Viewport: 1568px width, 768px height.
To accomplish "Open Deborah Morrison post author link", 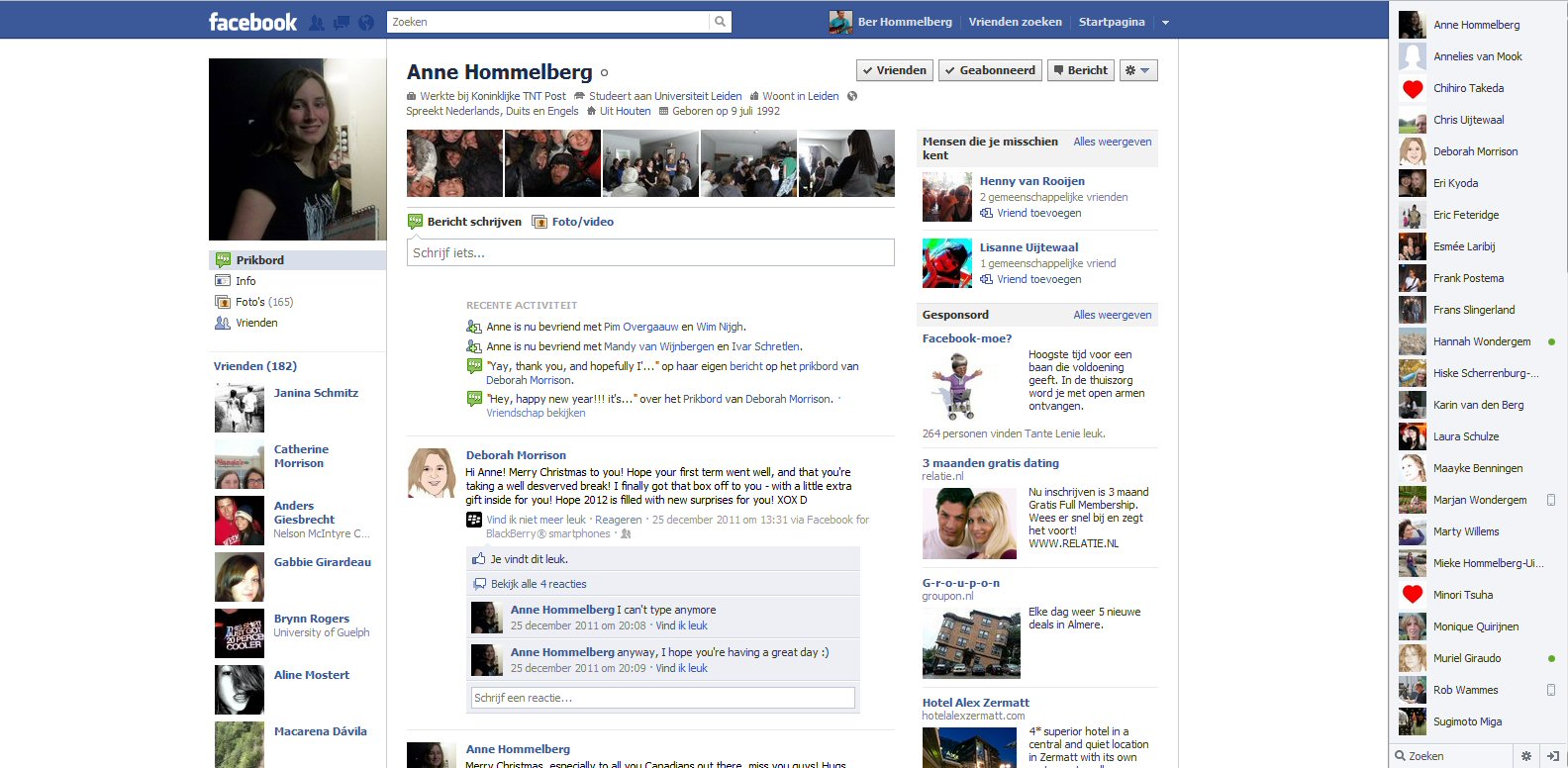I will [x=516, y=455].
